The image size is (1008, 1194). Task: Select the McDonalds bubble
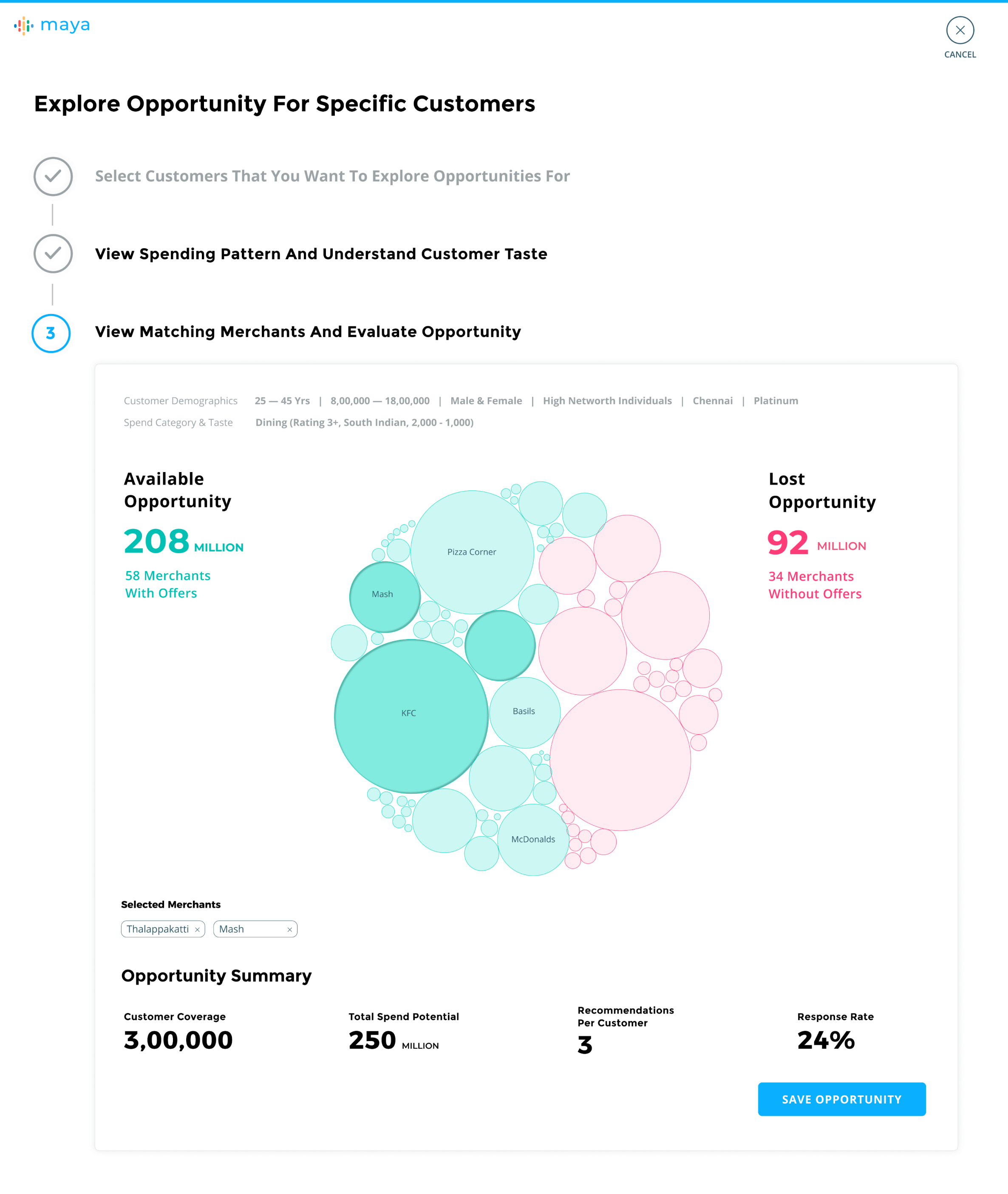point(533,839)
